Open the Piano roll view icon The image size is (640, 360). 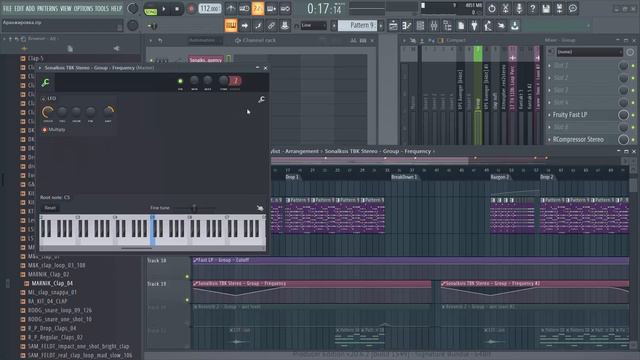pos(407,26)
